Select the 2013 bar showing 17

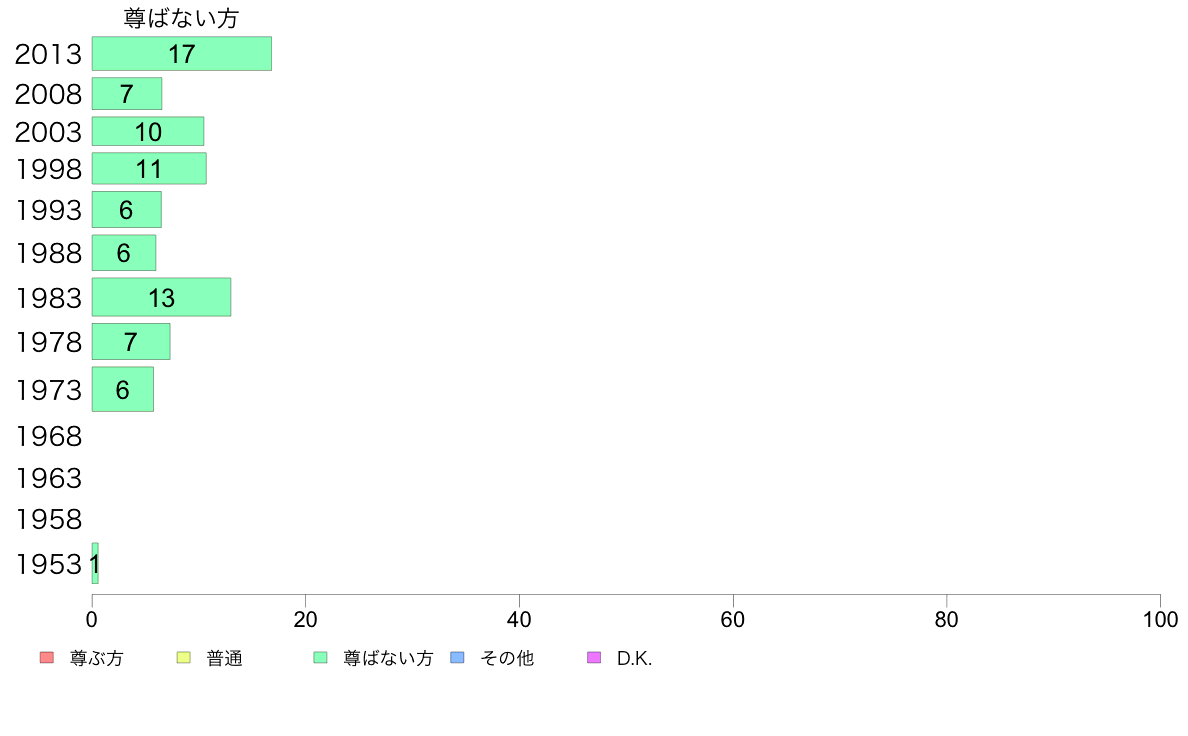coord(182,54)
